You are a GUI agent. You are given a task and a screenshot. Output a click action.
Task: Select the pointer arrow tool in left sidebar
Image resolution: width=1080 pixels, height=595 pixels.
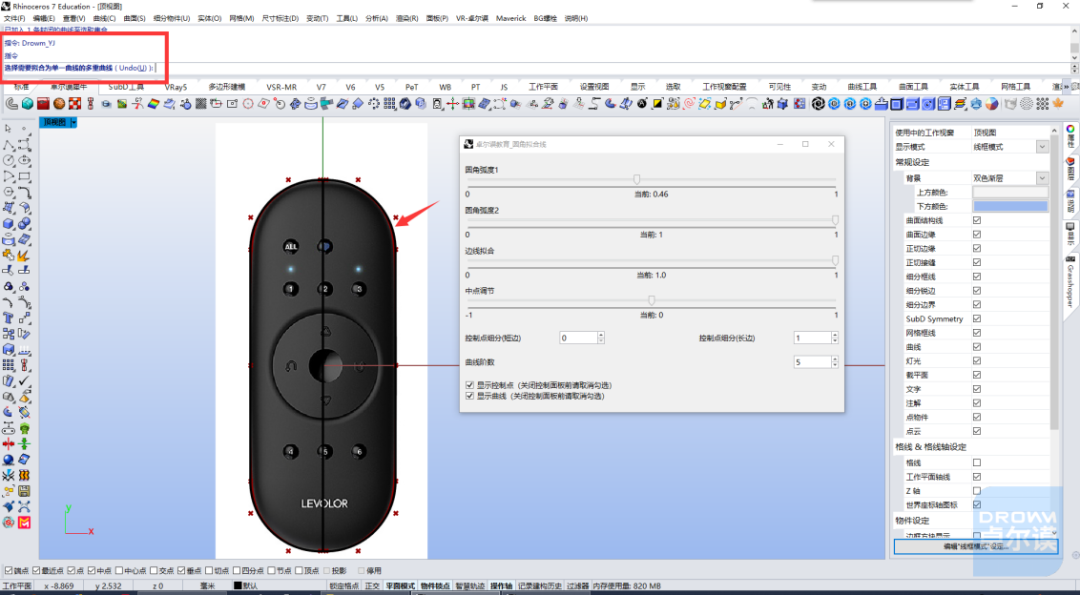pos(8,129)
